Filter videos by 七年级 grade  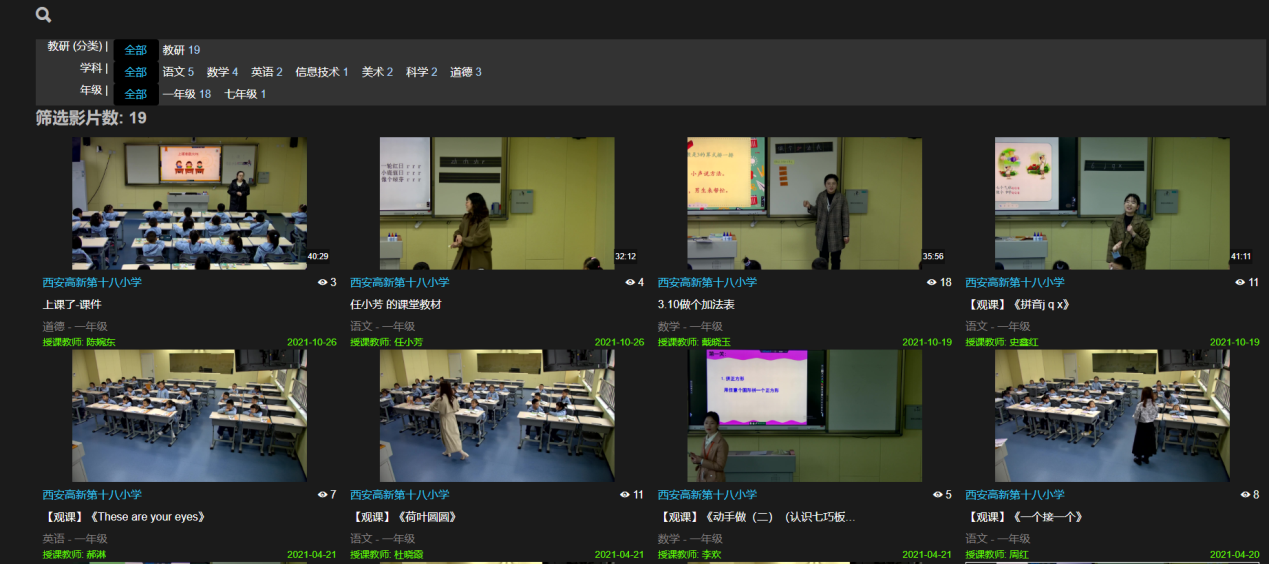[245, 94]
